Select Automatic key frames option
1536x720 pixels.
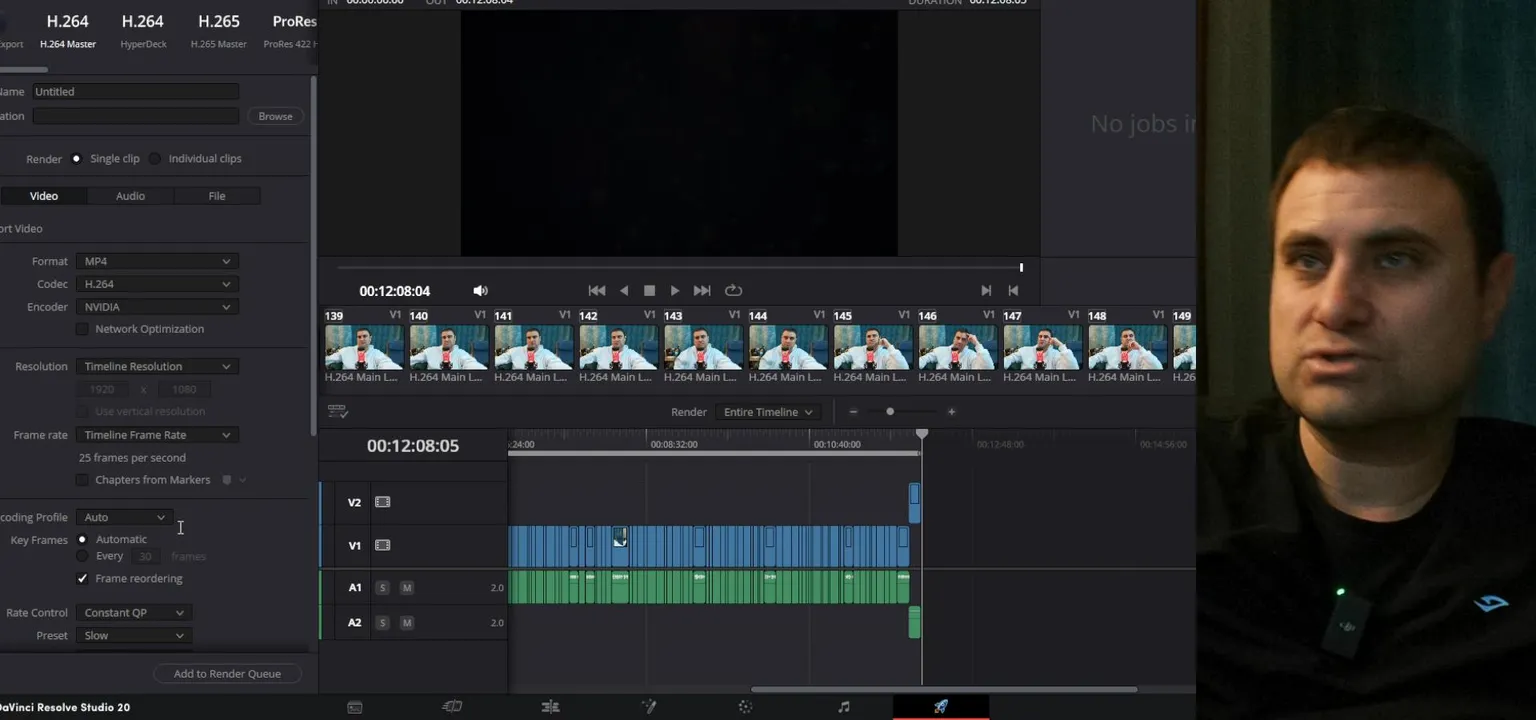[83, 540]
